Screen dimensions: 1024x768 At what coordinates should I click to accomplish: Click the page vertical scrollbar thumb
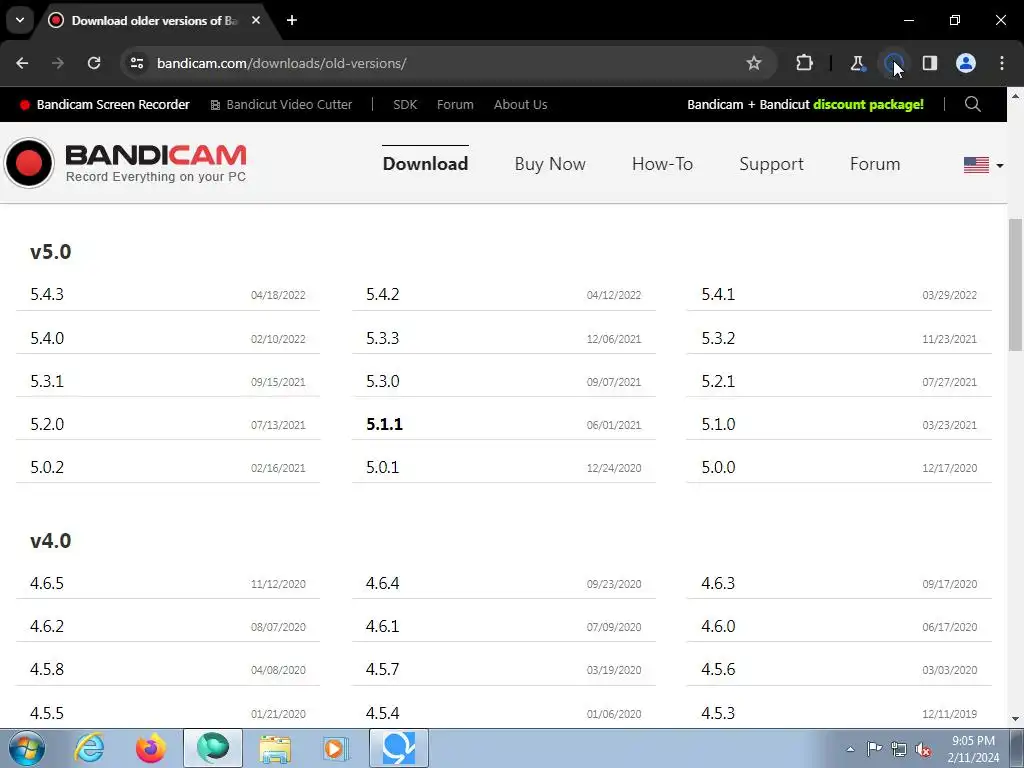[x=1015, y=285]
